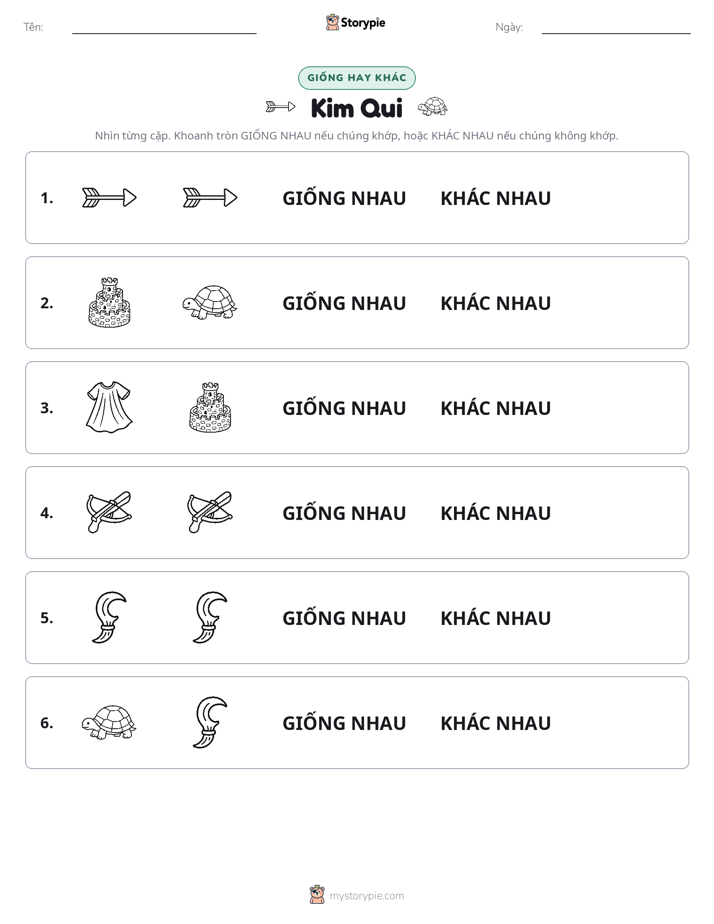The image size is (714, 924).
Task: Click the second arrow image in row 1
Action: pyautogui.click(x=210, y=197)
